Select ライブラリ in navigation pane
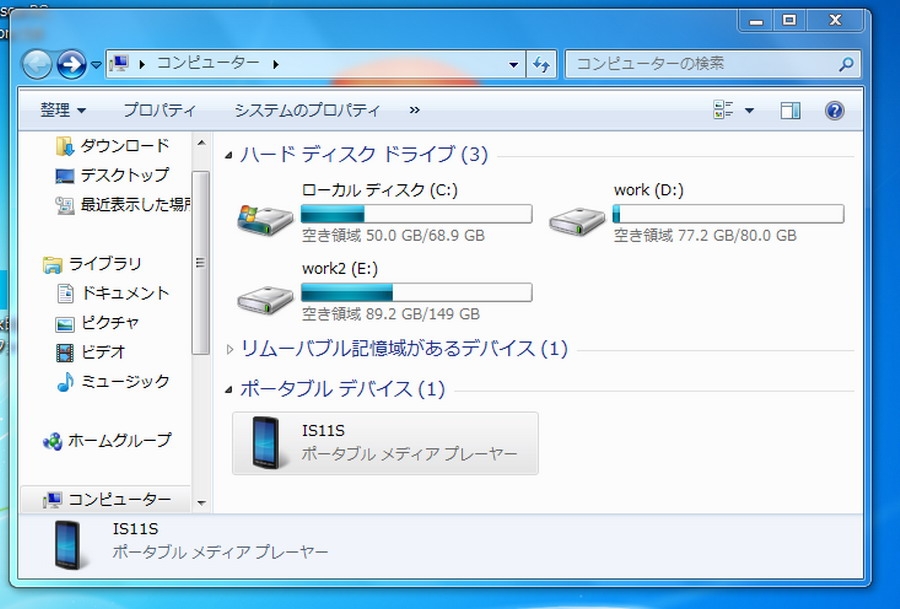 click(105, 263)
